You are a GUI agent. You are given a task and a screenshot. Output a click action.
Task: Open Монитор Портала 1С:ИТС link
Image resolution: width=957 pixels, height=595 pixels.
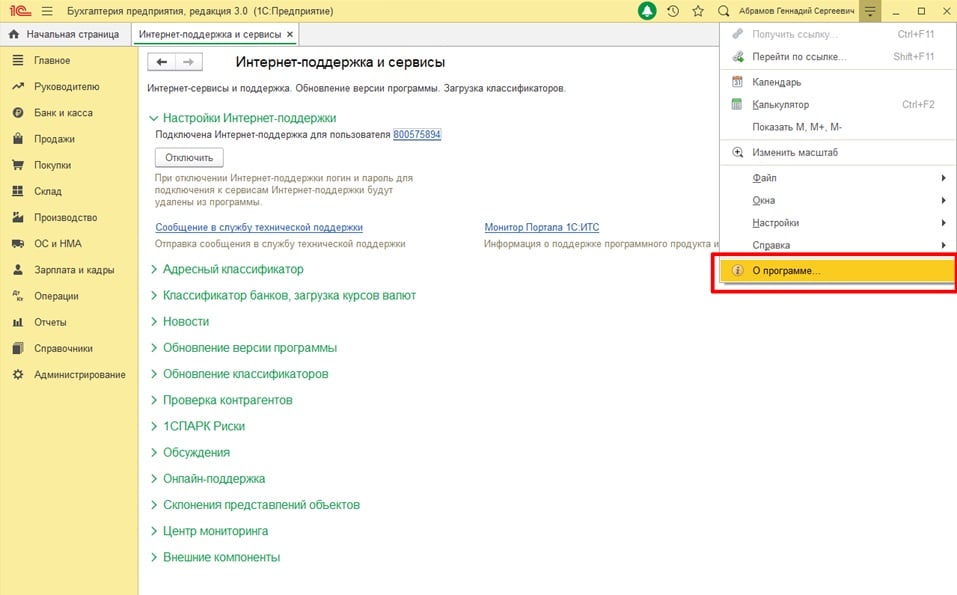click(x=541, y=228)
